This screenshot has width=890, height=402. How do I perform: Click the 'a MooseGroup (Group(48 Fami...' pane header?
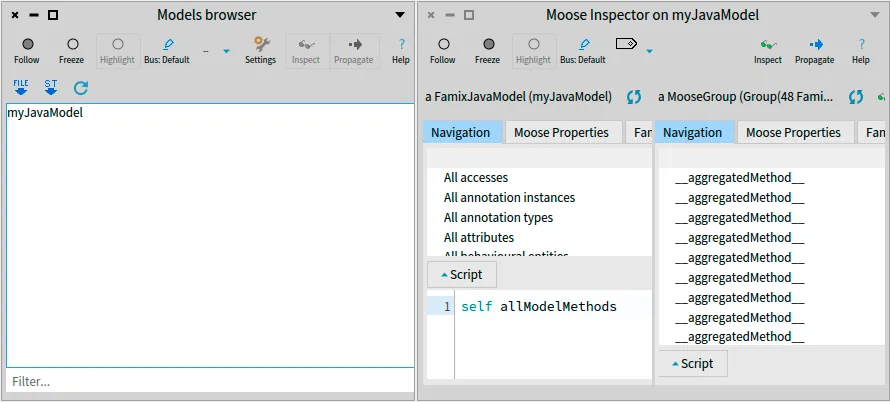pyautogui.click(x=746, y=97)
